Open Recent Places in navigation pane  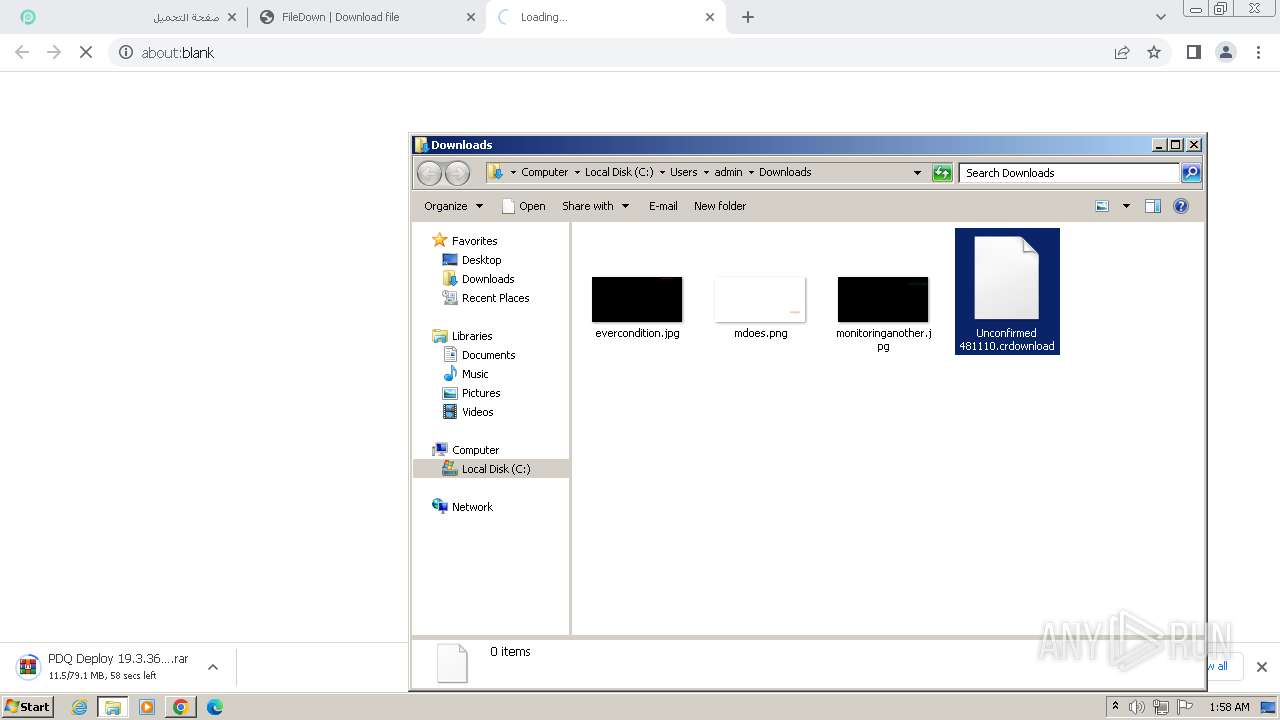click(x=495, y=298)
